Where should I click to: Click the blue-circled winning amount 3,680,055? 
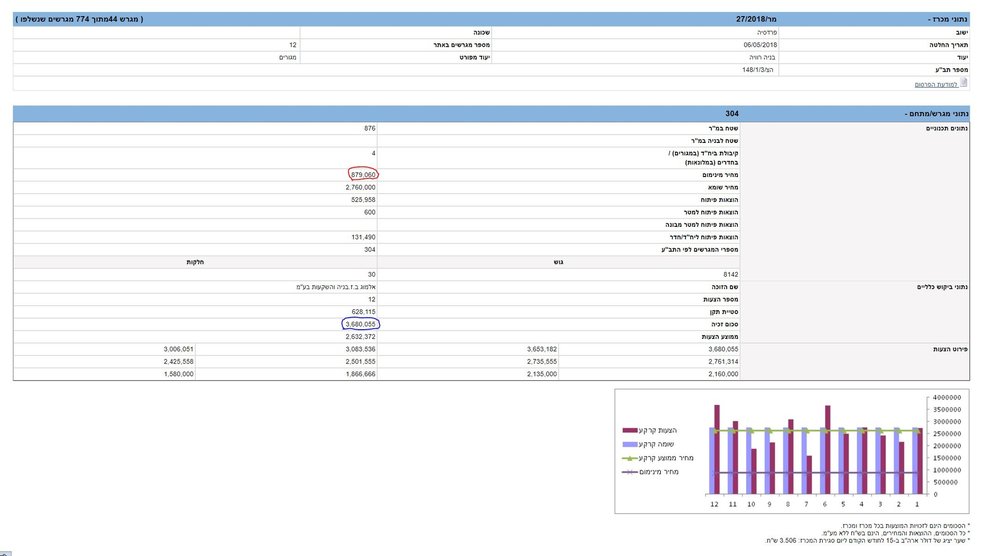(360, 324)
